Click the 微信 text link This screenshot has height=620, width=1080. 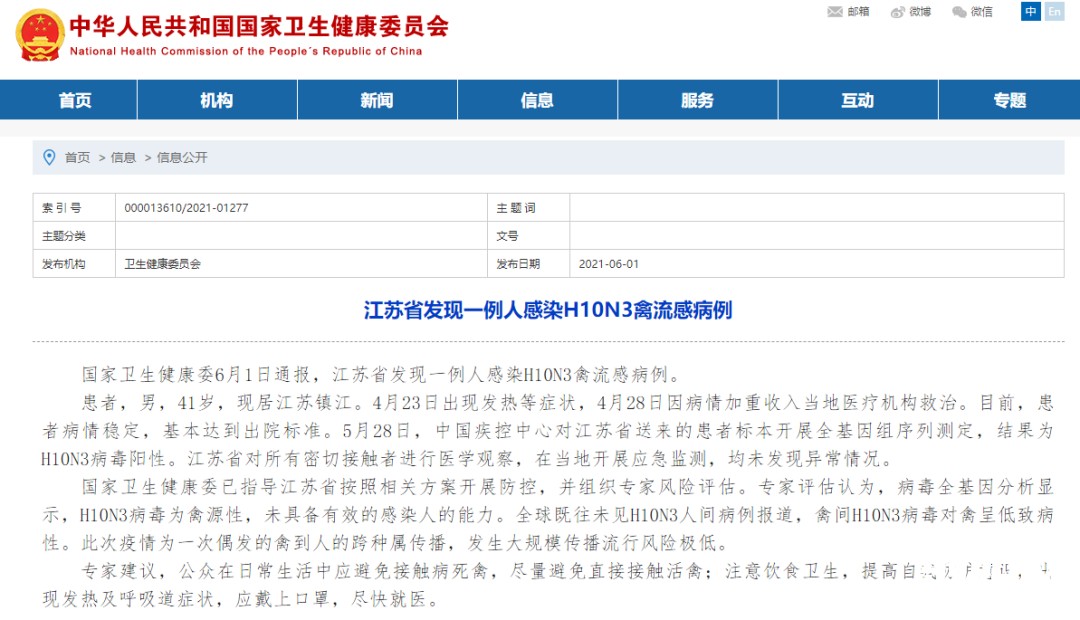[x=982, y=12]
